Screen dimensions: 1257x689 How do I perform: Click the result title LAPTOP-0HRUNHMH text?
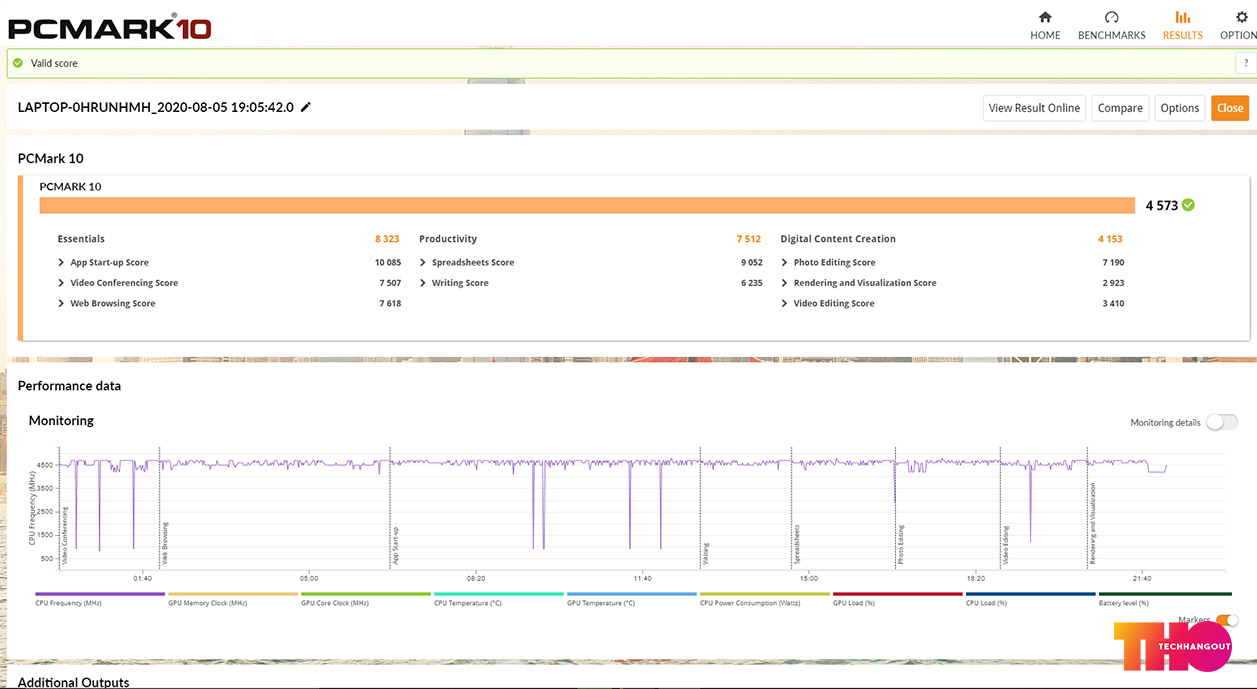pyautogui.click(x=156, y=107)
